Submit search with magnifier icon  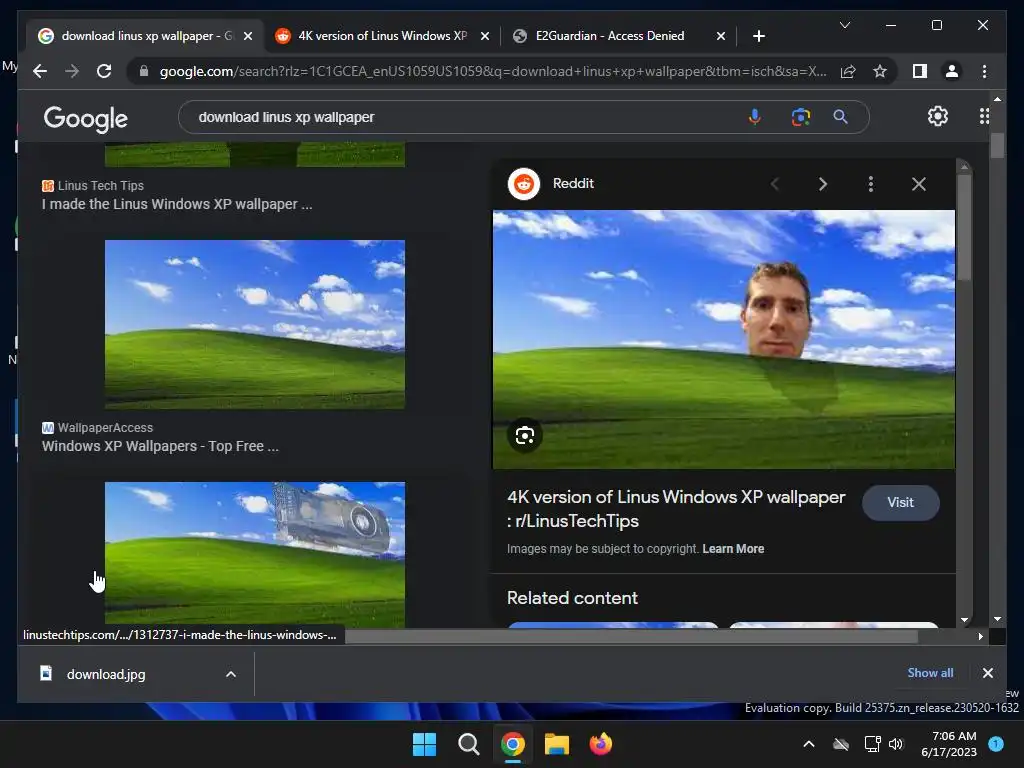840,117
